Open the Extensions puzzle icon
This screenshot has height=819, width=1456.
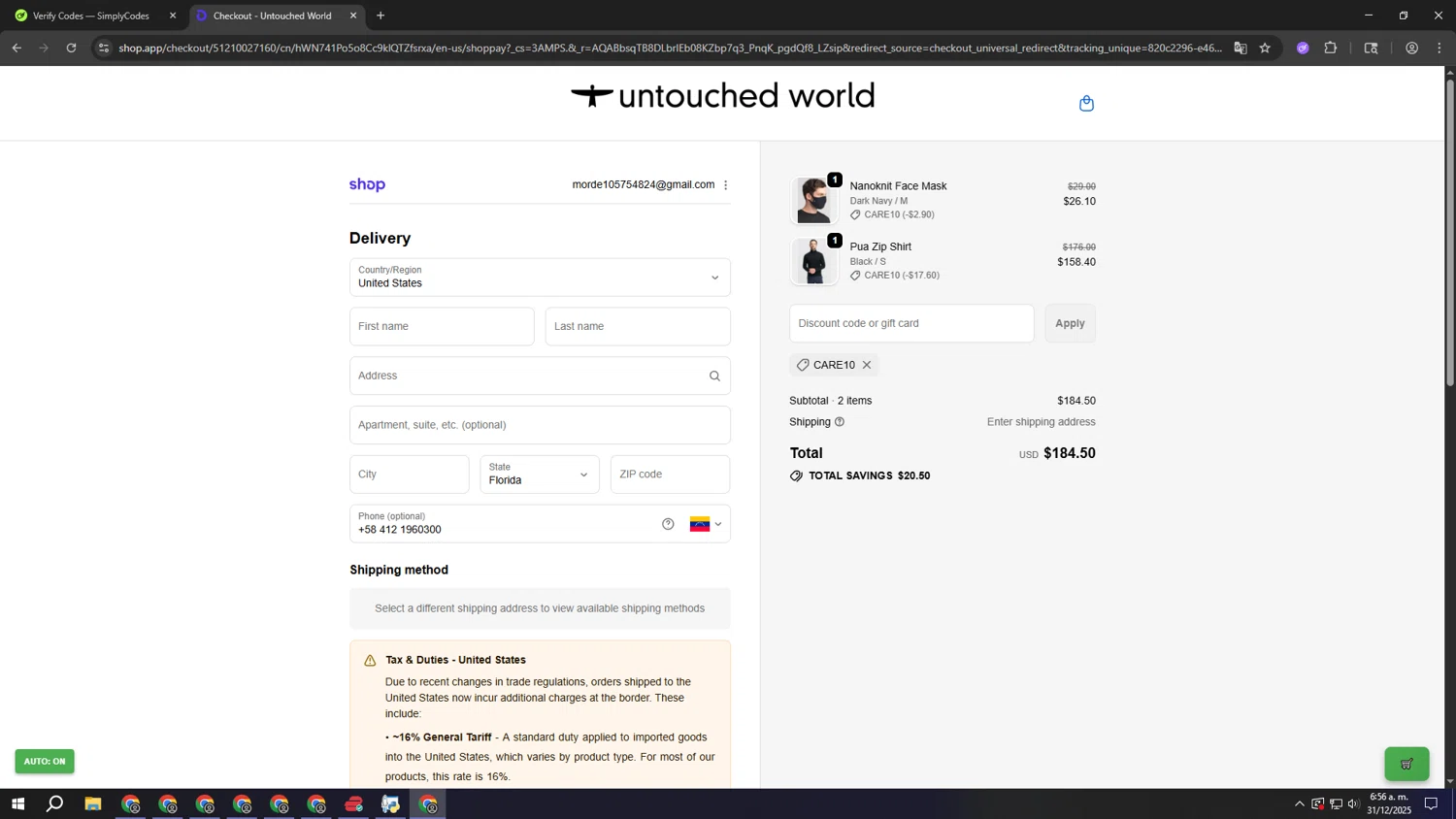[1331, 48]
